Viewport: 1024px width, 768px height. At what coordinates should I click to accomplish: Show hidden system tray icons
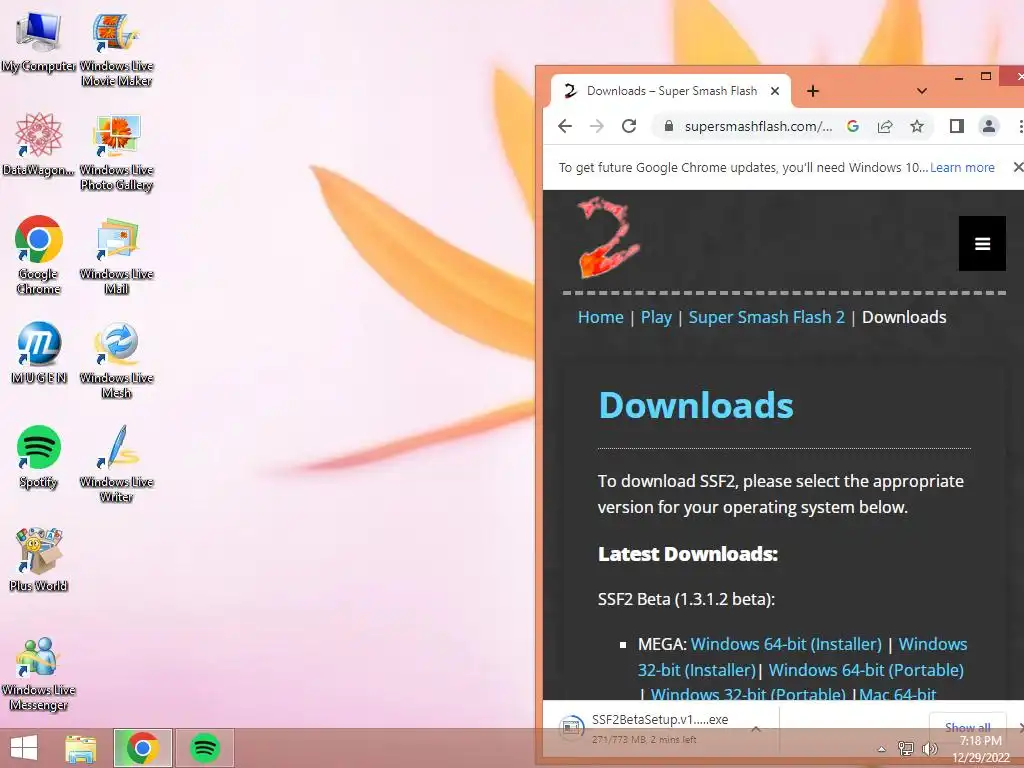[882, 749]
